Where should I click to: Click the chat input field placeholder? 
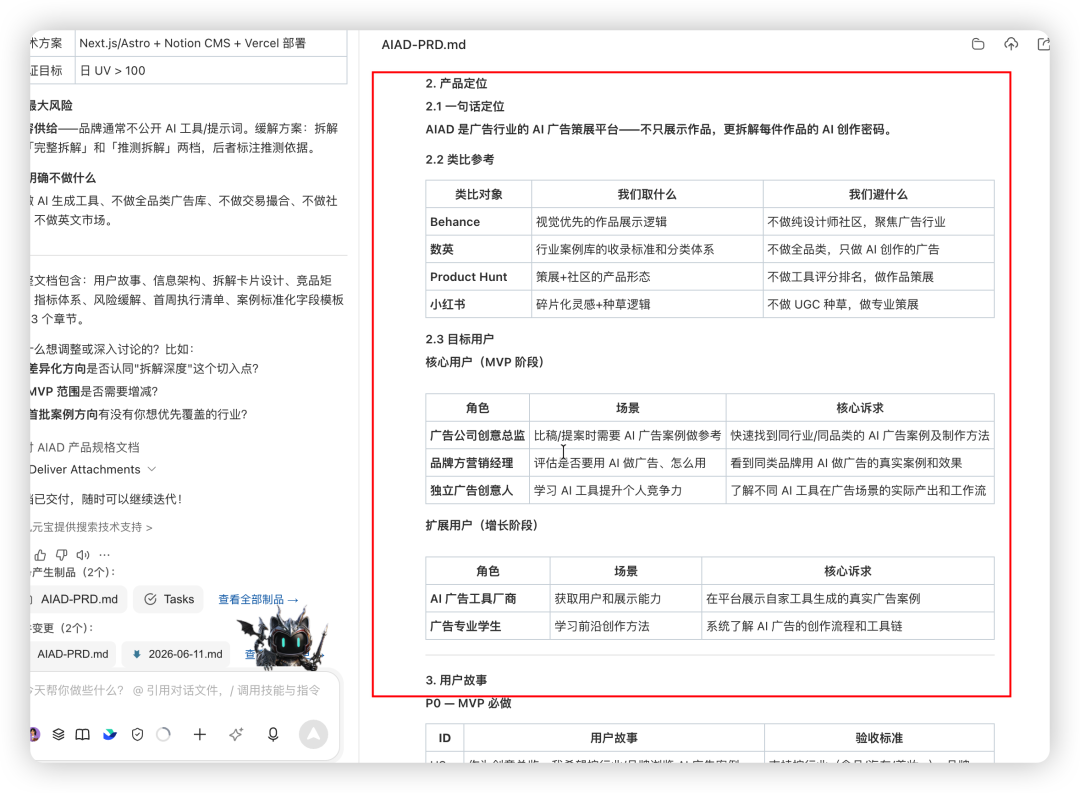coord(176,690)
